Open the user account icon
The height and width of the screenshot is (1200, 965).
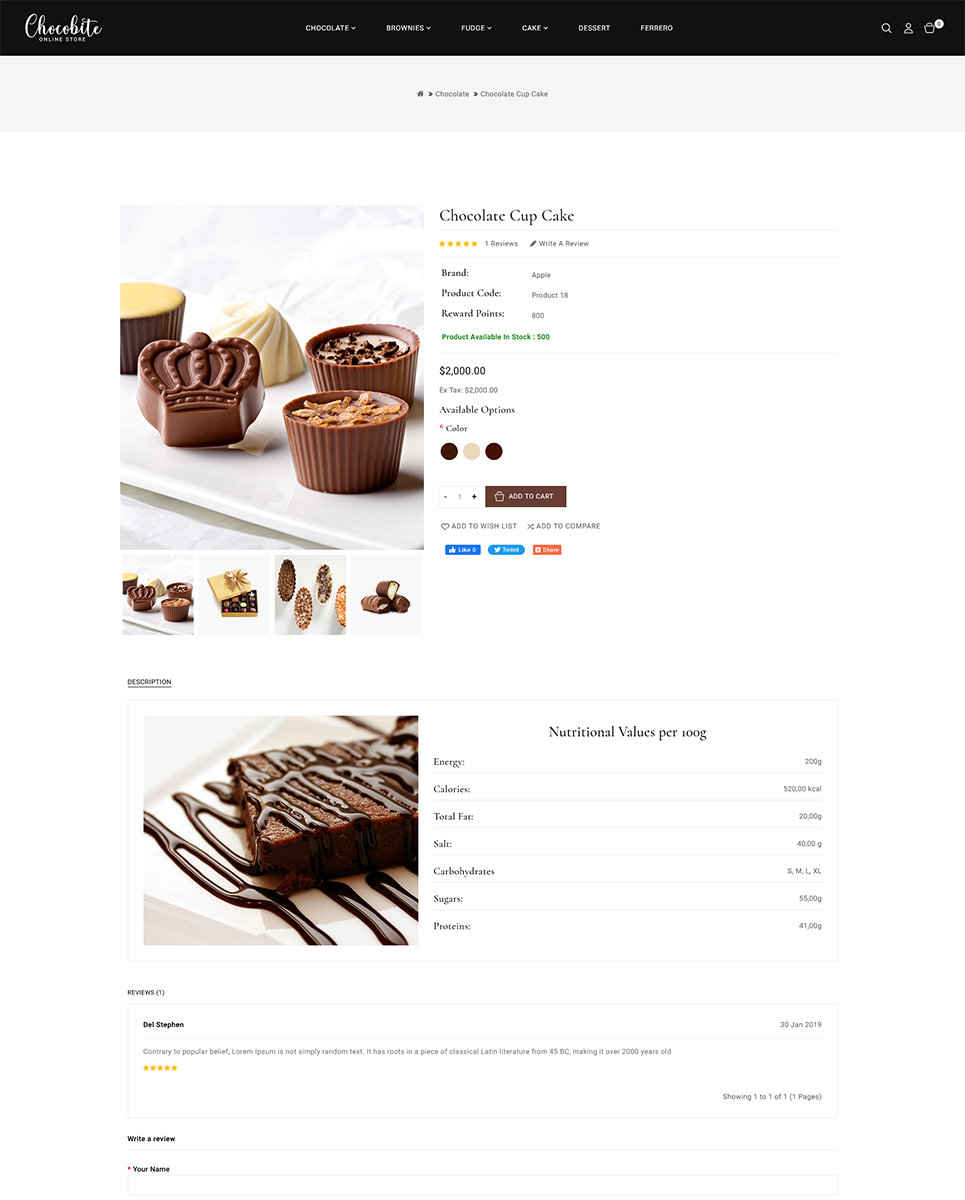tap(908, 28)
